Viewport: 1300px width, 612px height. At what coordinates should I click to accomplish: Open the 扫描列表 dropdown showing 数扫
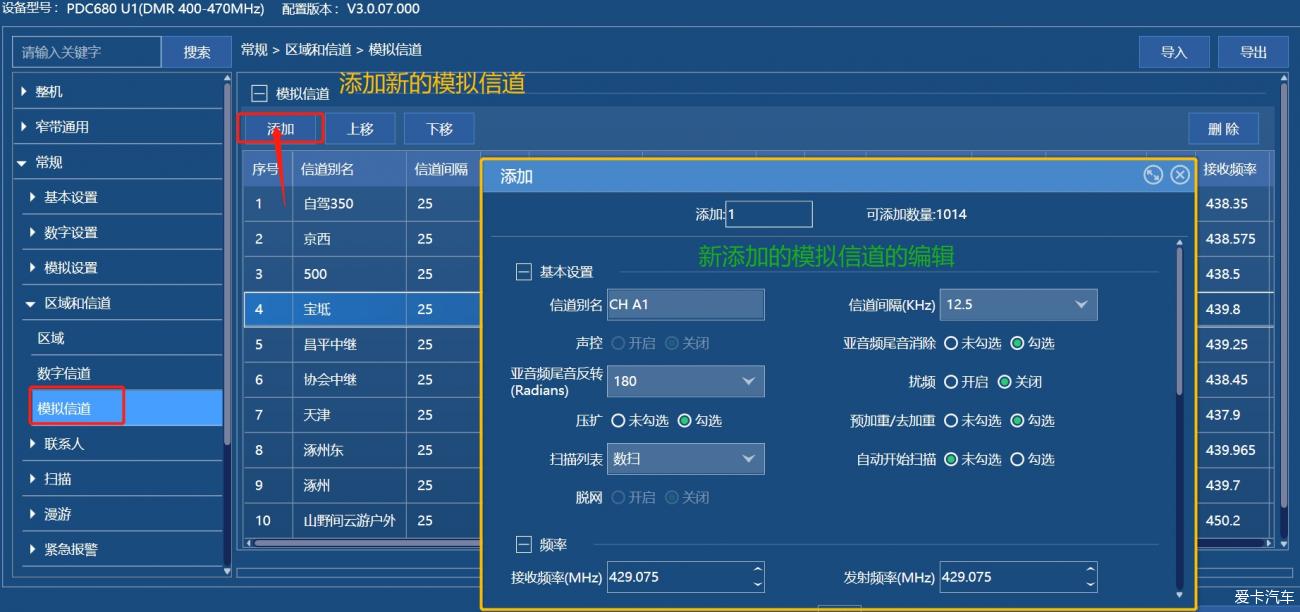click(748, 458)
